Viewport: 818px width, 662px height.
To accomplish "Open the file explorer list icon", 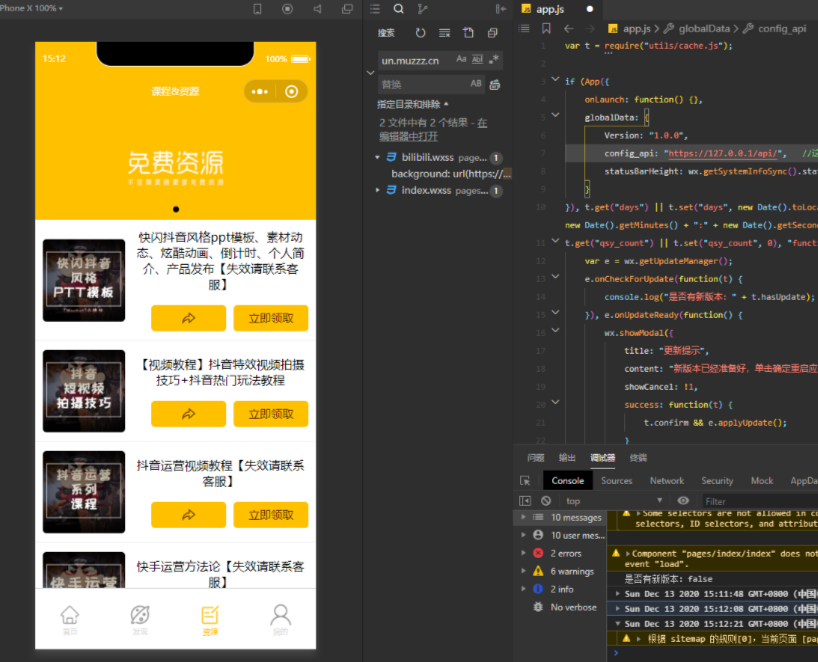I will pos(375,9).
